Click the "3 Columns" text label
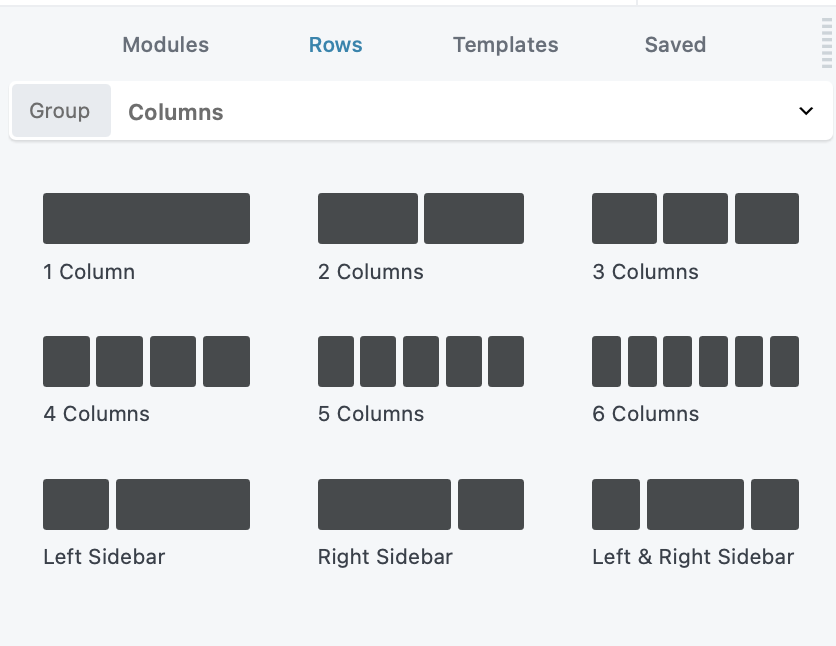 pos(645,272)
